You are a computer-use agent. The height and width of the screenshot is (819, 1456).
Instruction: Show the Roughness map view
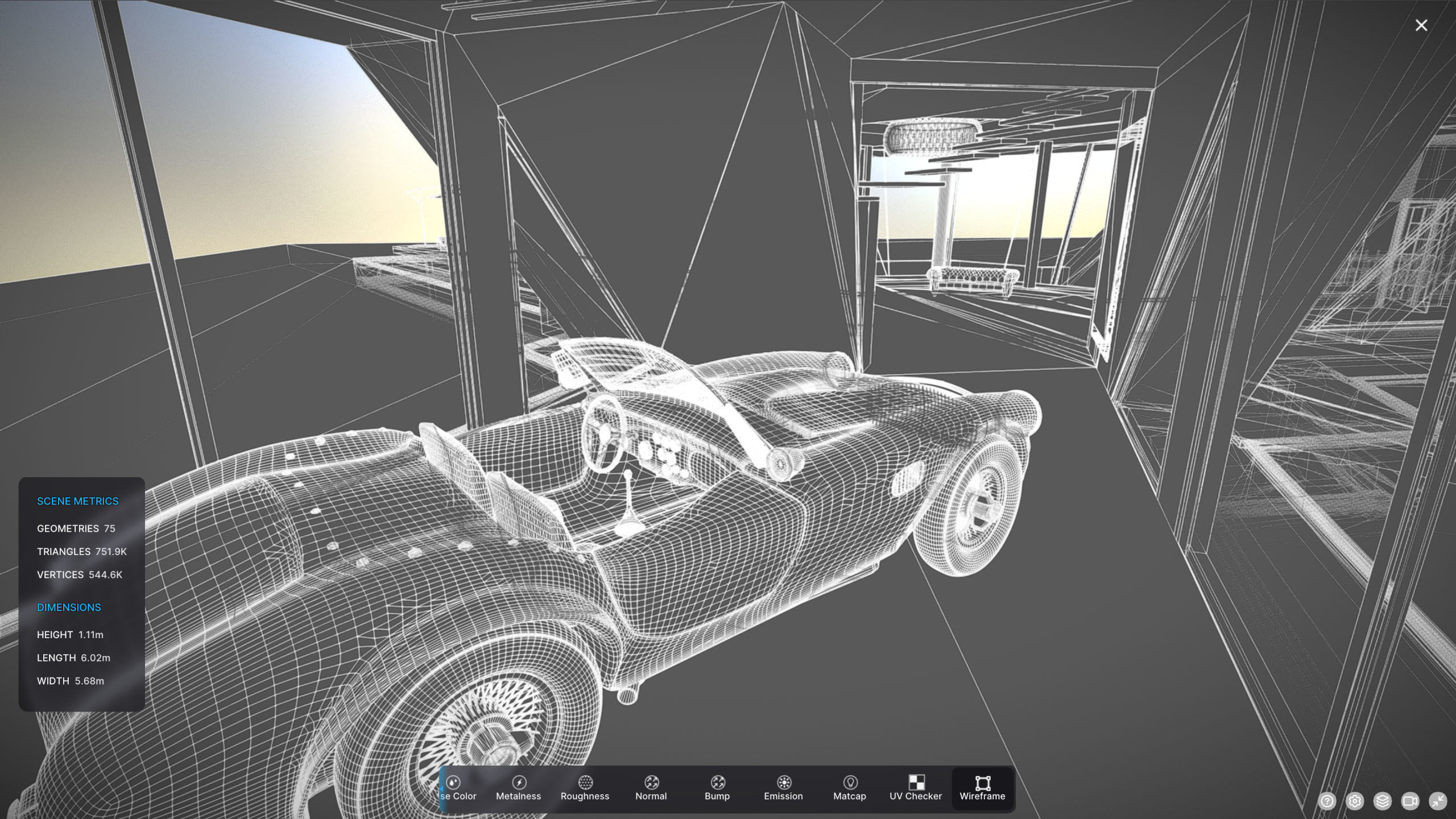585,788
